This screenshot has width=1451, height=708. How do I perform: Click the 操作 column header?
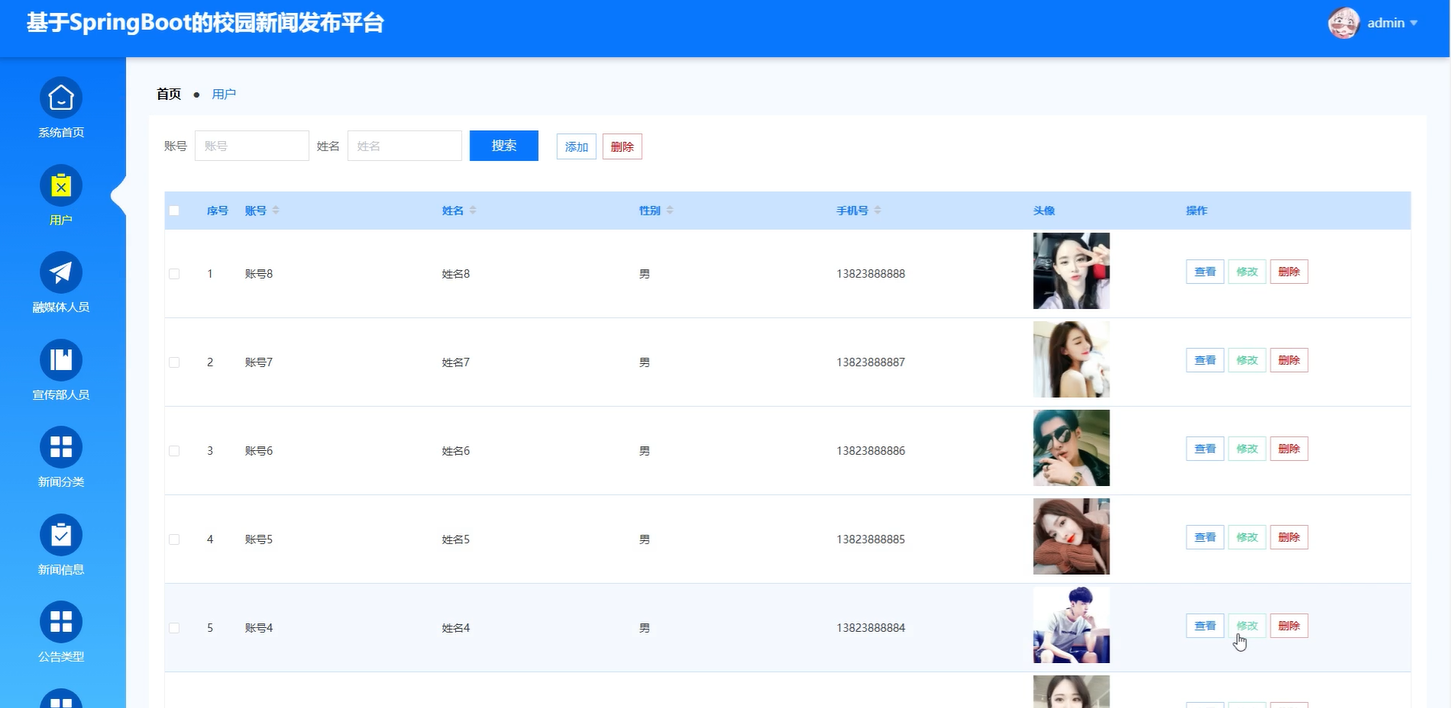1197,211
